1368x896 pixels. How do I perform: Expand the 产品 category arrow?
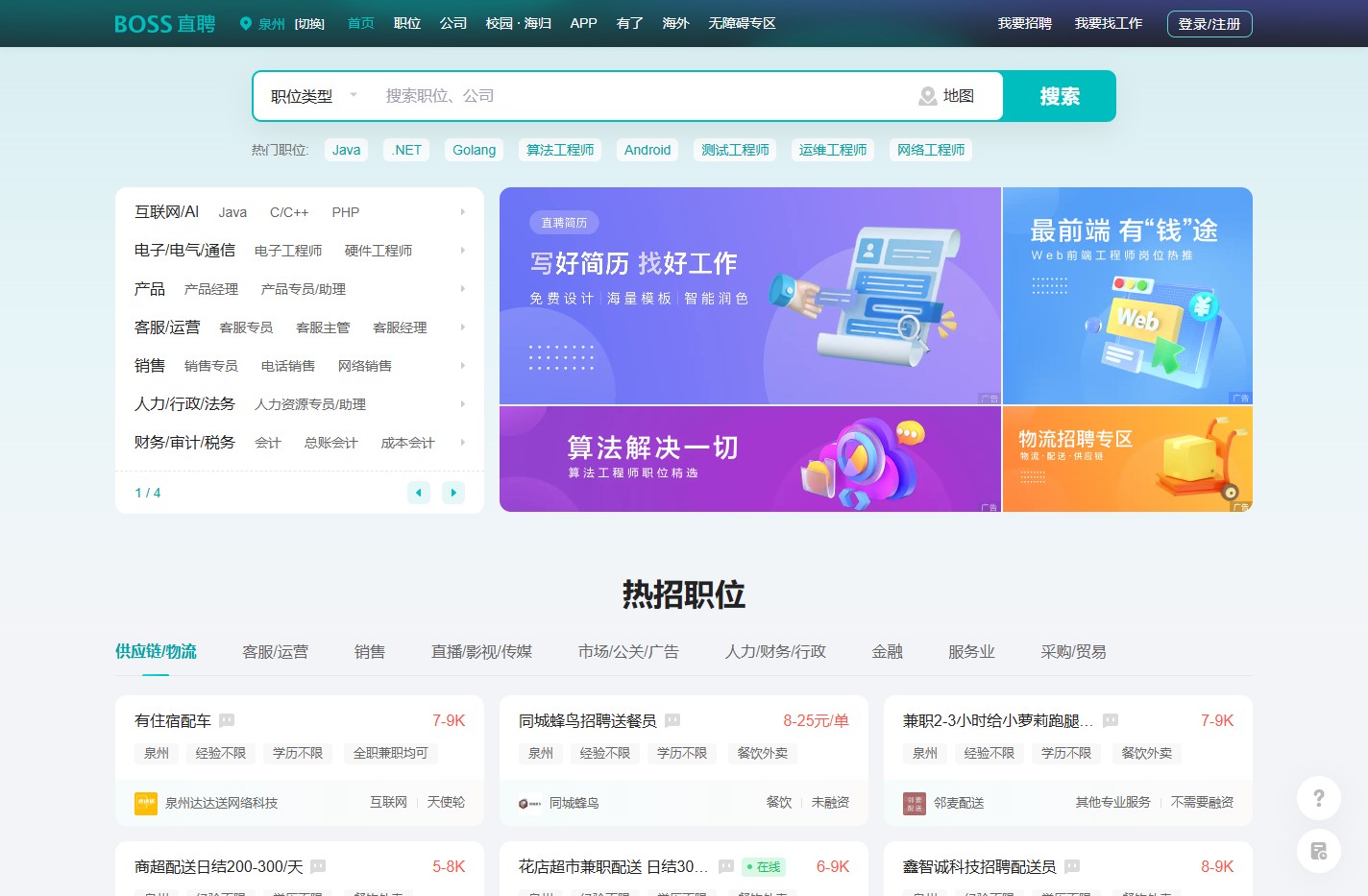[462, 289]
